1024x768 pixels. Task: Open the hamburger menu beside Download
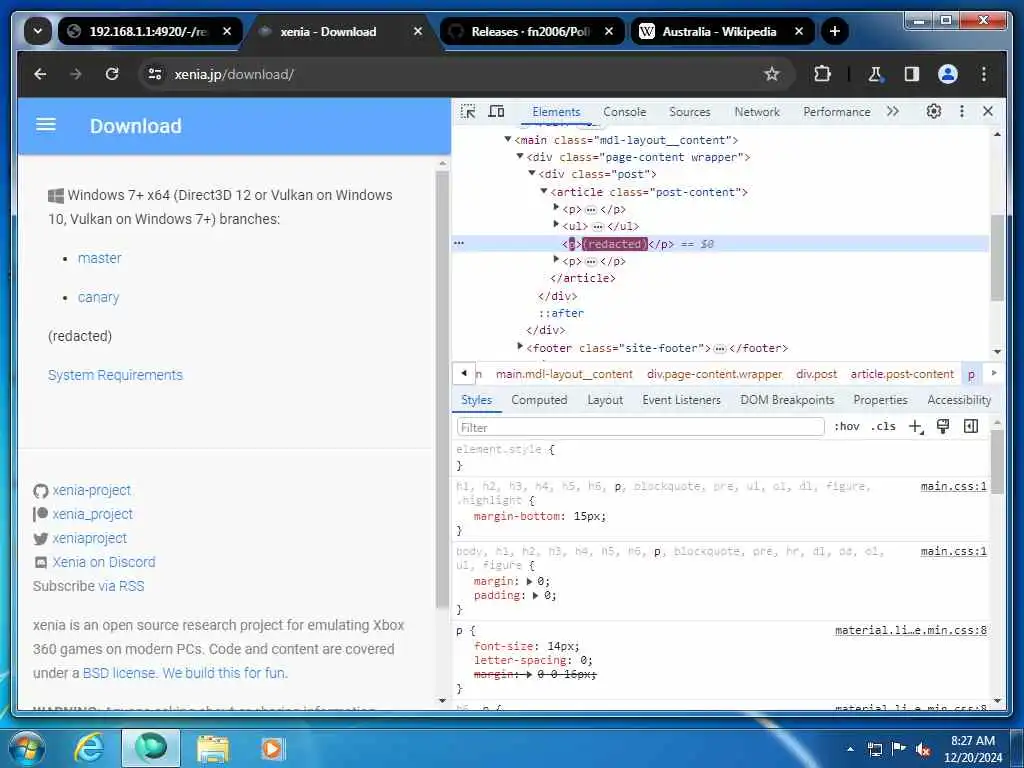[46, 125]
